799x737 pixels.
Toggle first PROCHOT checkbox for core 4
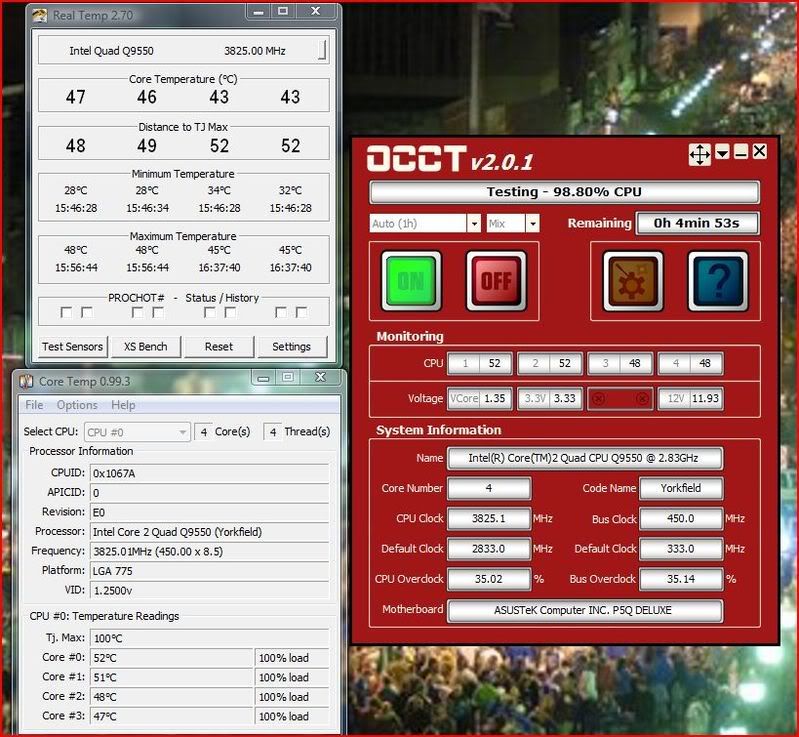pos(280,312)
